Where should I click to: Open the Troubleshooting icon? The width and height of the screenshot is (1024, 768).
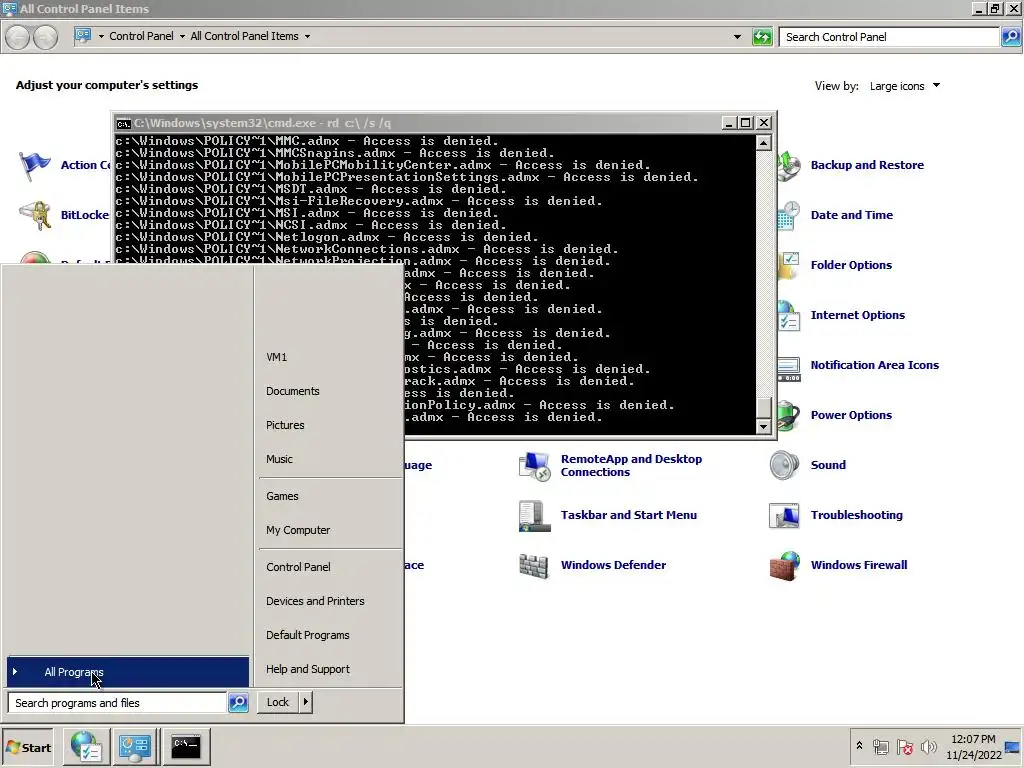[784, 515]
